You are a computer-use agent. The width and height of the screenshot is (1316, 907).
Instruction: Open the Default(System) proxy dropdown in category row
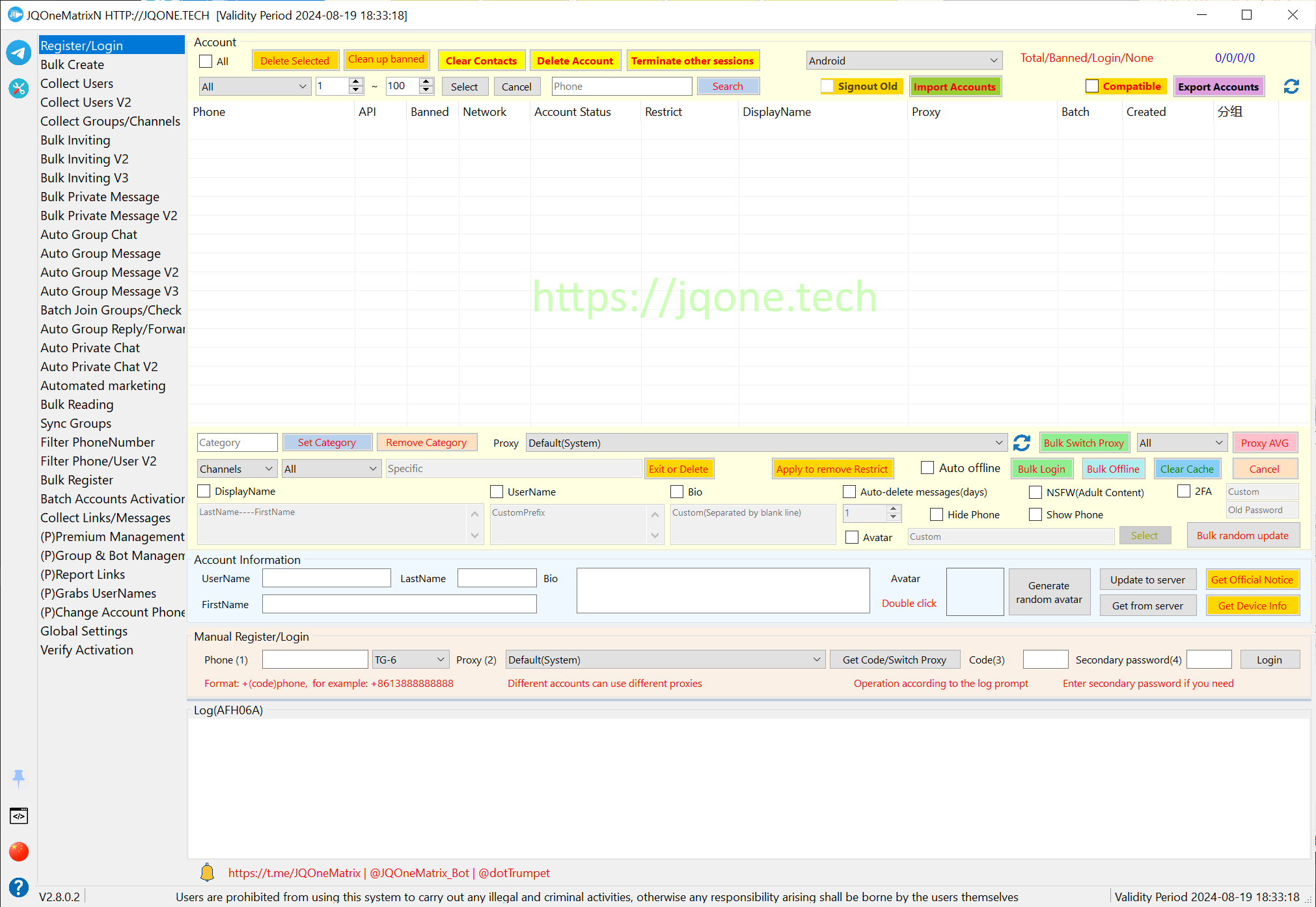click(767, 443)
